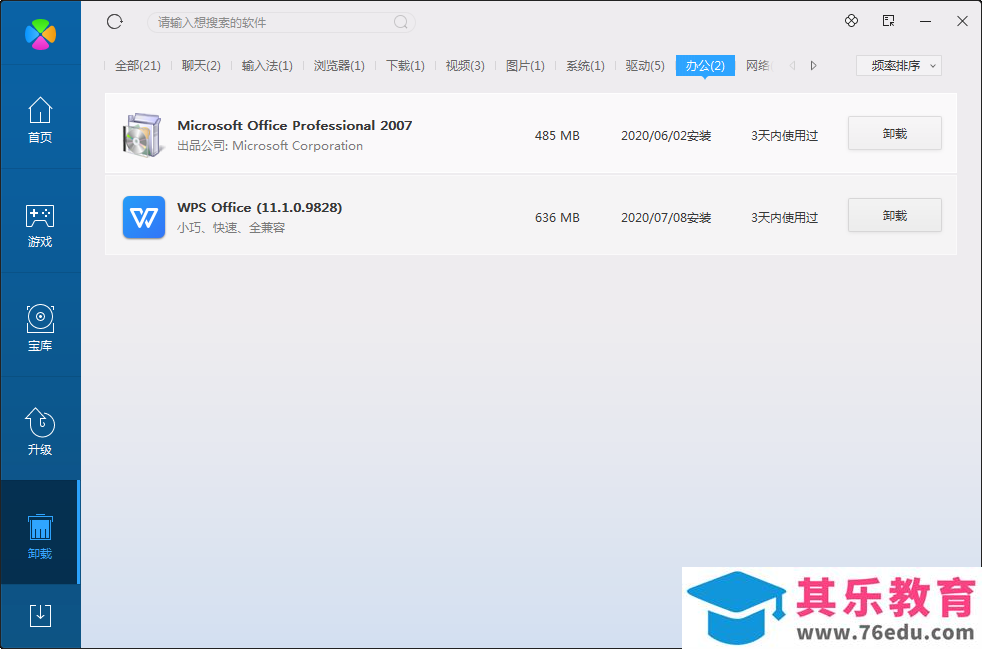Uninstall WPS Office with 卸载 button
The height and width of the screenshot is (649, 982).
click(x=894, y=215)
